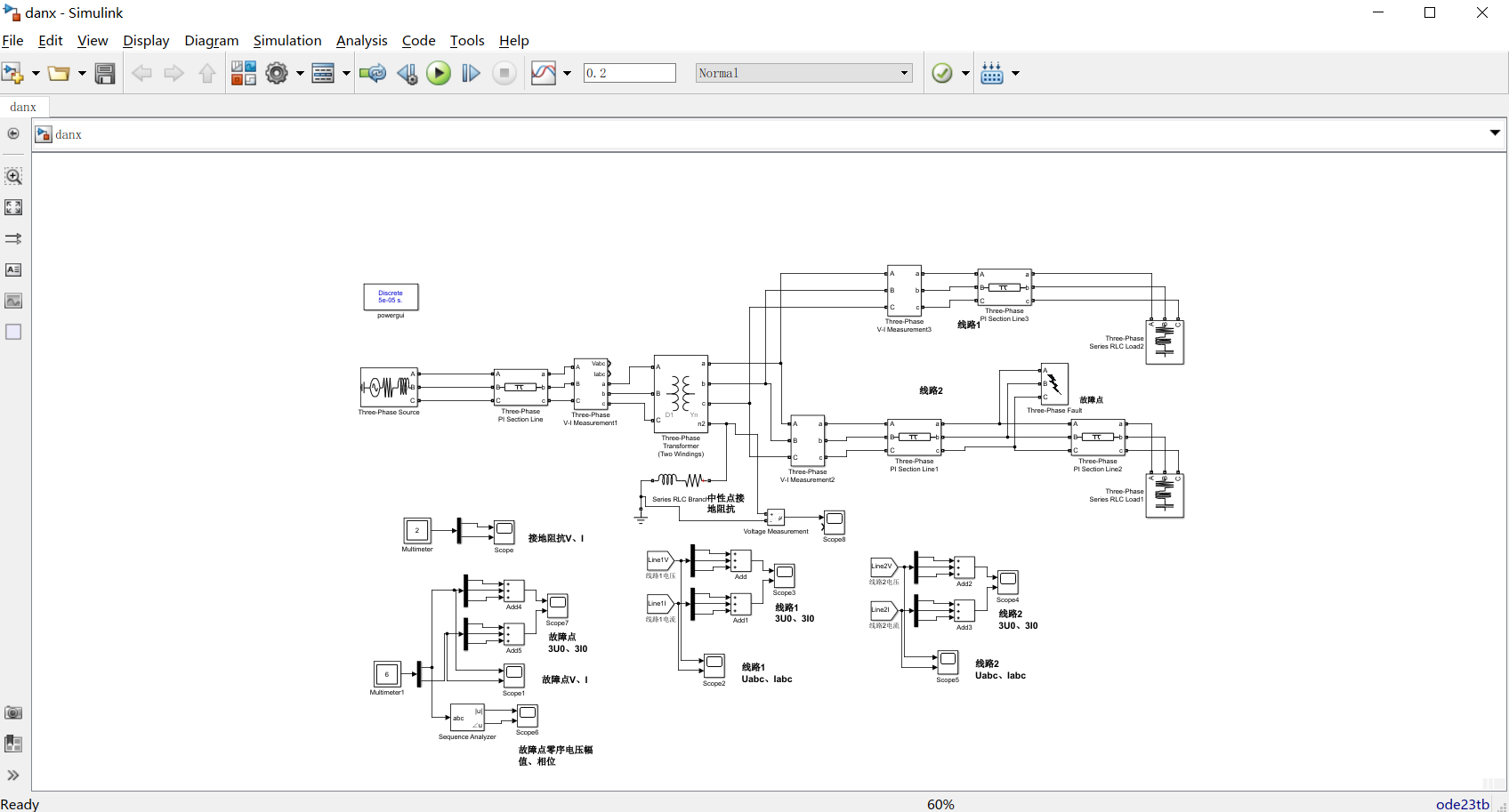The height and width of the screenshot is (812, 1509).
Task: Click the Open folder toolbar icon
Action: (x=59, y=73)
